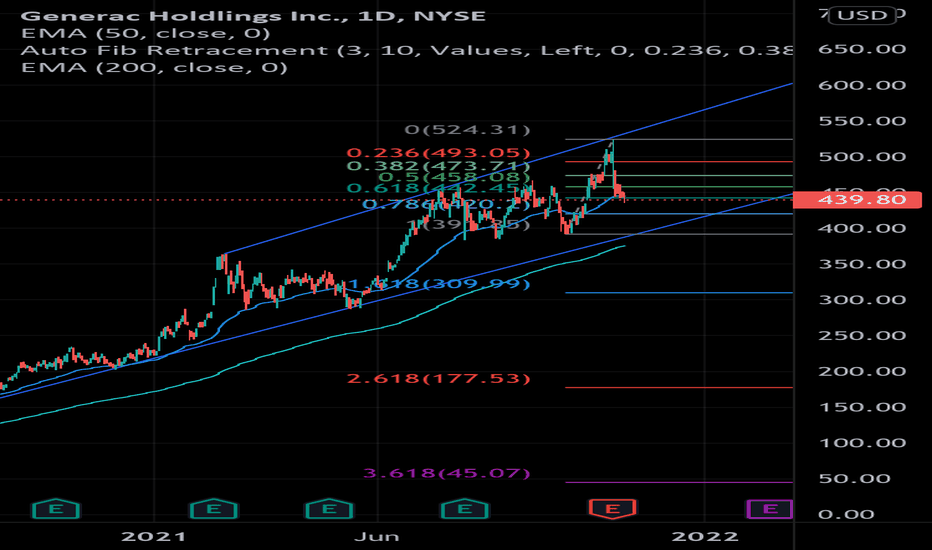Image resolution: width=932 pixels, height=550 pixels.
Task: Select the Generac Holdings Inc. chart title
Action: pyautogui.click(x=253, y=15)
